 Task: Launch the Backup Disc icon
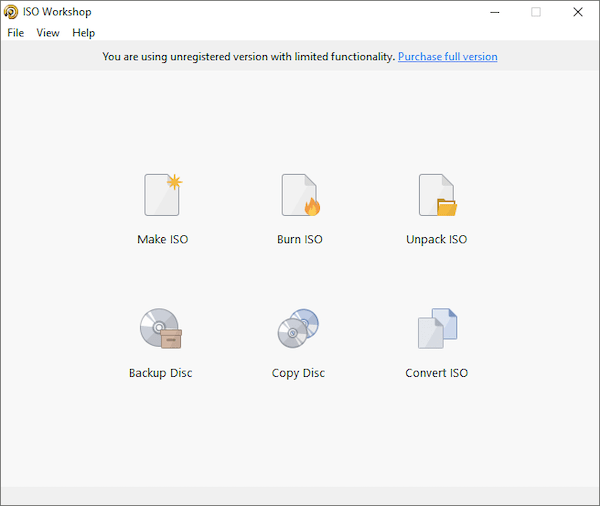click(160, 329)
